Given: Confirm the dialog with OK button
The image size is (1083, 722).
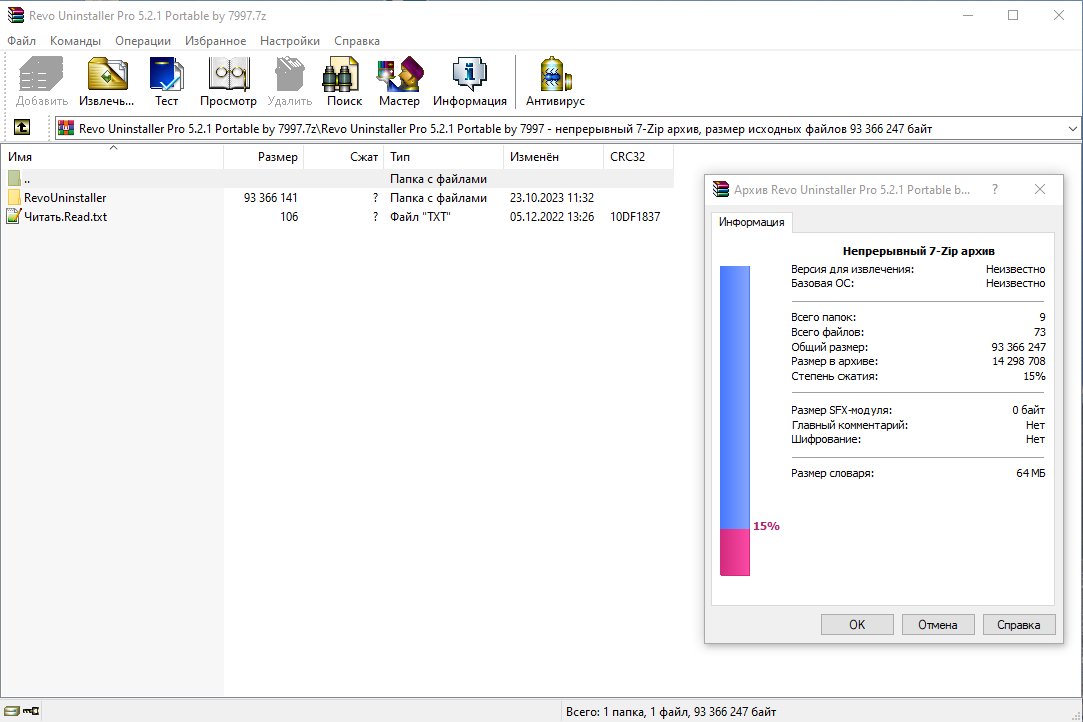Looking at the screenshot, I should point(857,625).
